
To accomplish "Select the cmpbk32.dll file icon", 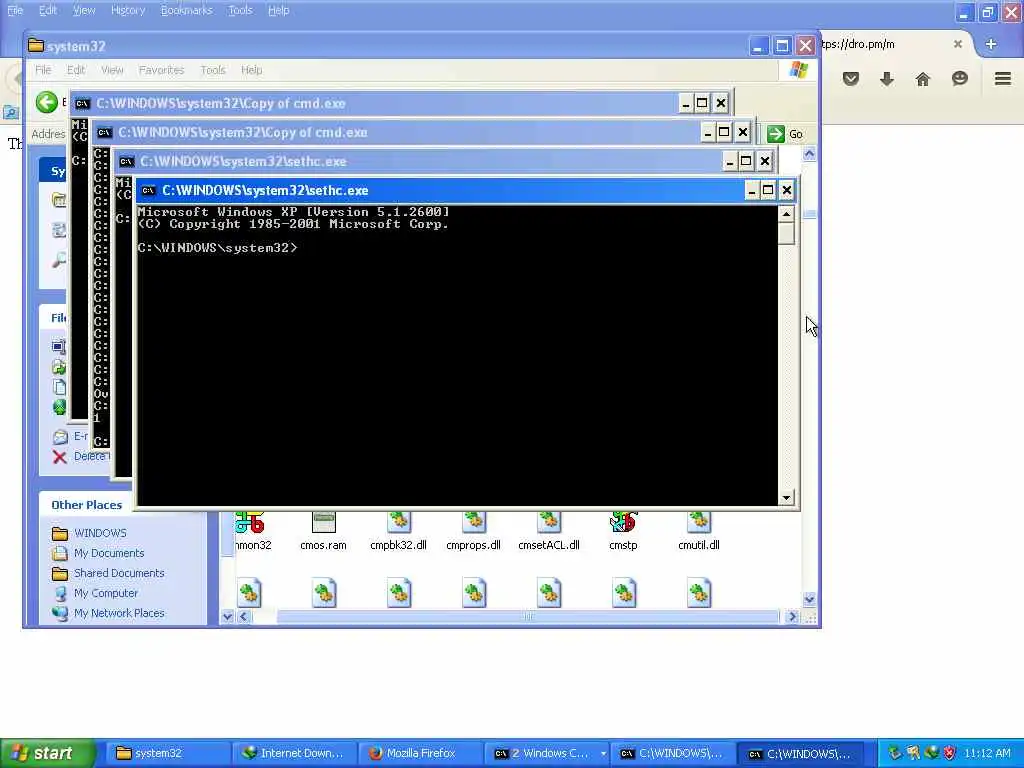I will (x=398, y=522).
